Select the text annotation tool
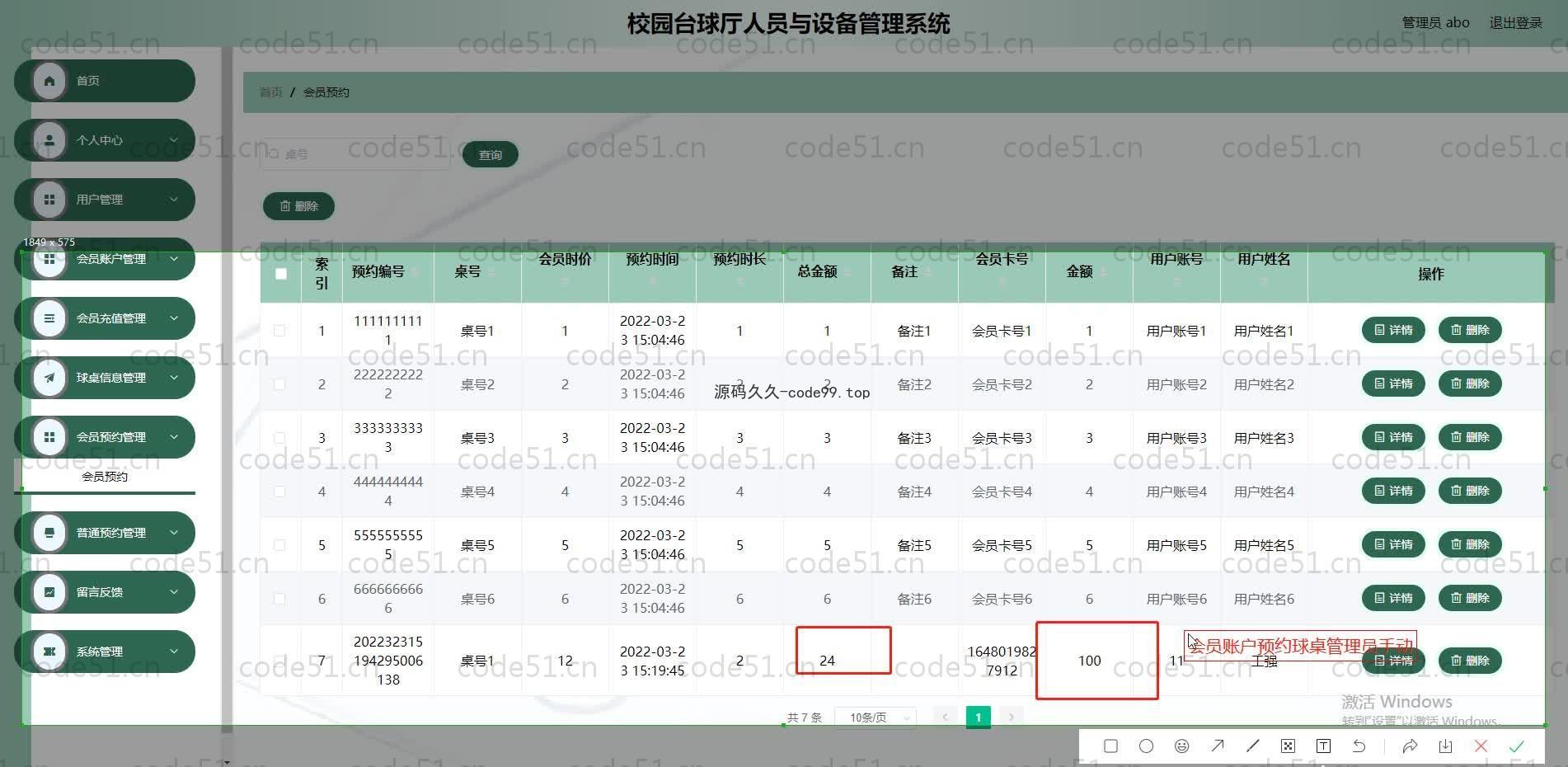This screenshot has height=767, width=1568. pyautogui.click(x=1323, y=746)
